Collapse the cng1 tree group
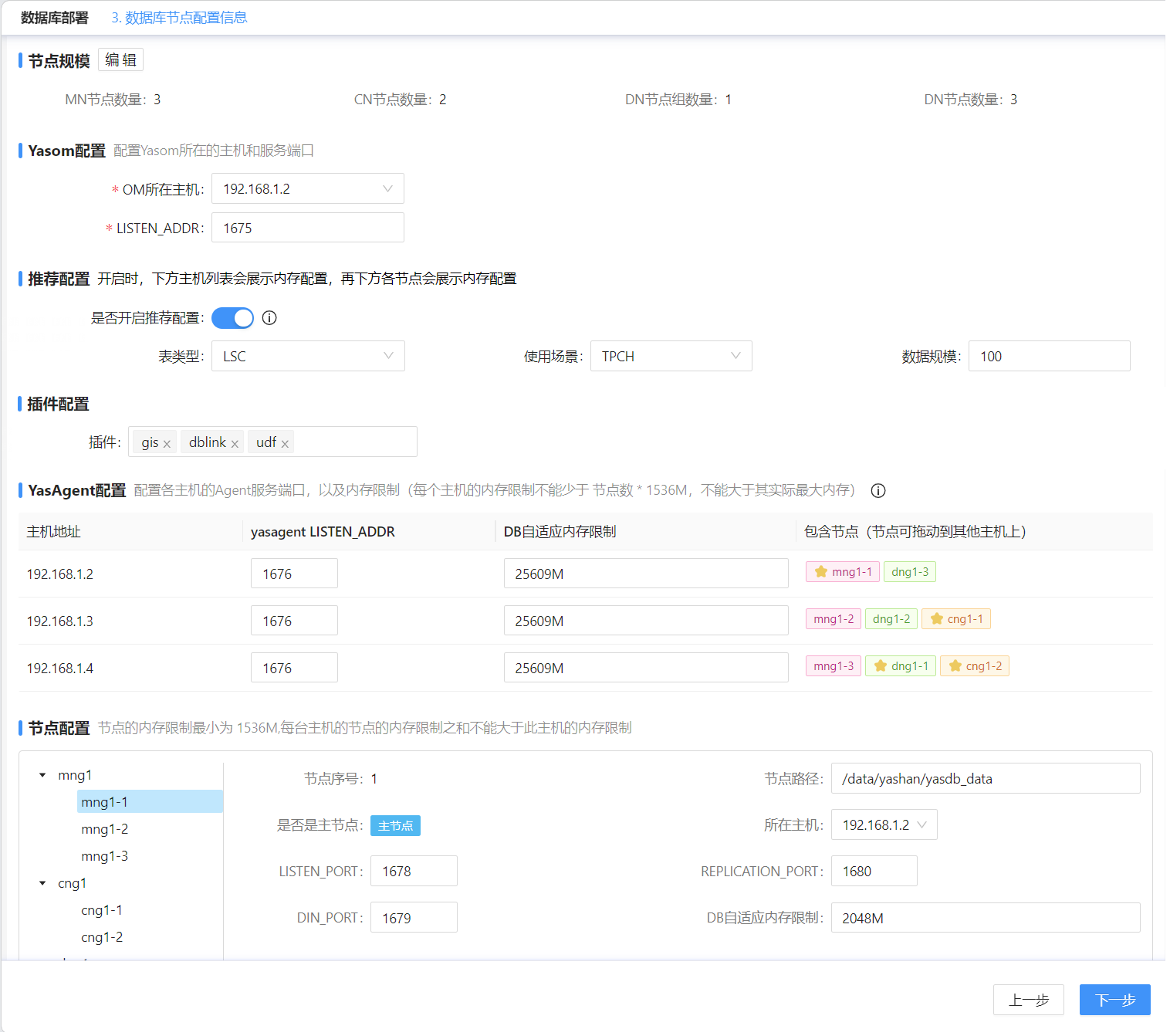The width and height of the screenshot is (1170, 1036). point(42,883)
